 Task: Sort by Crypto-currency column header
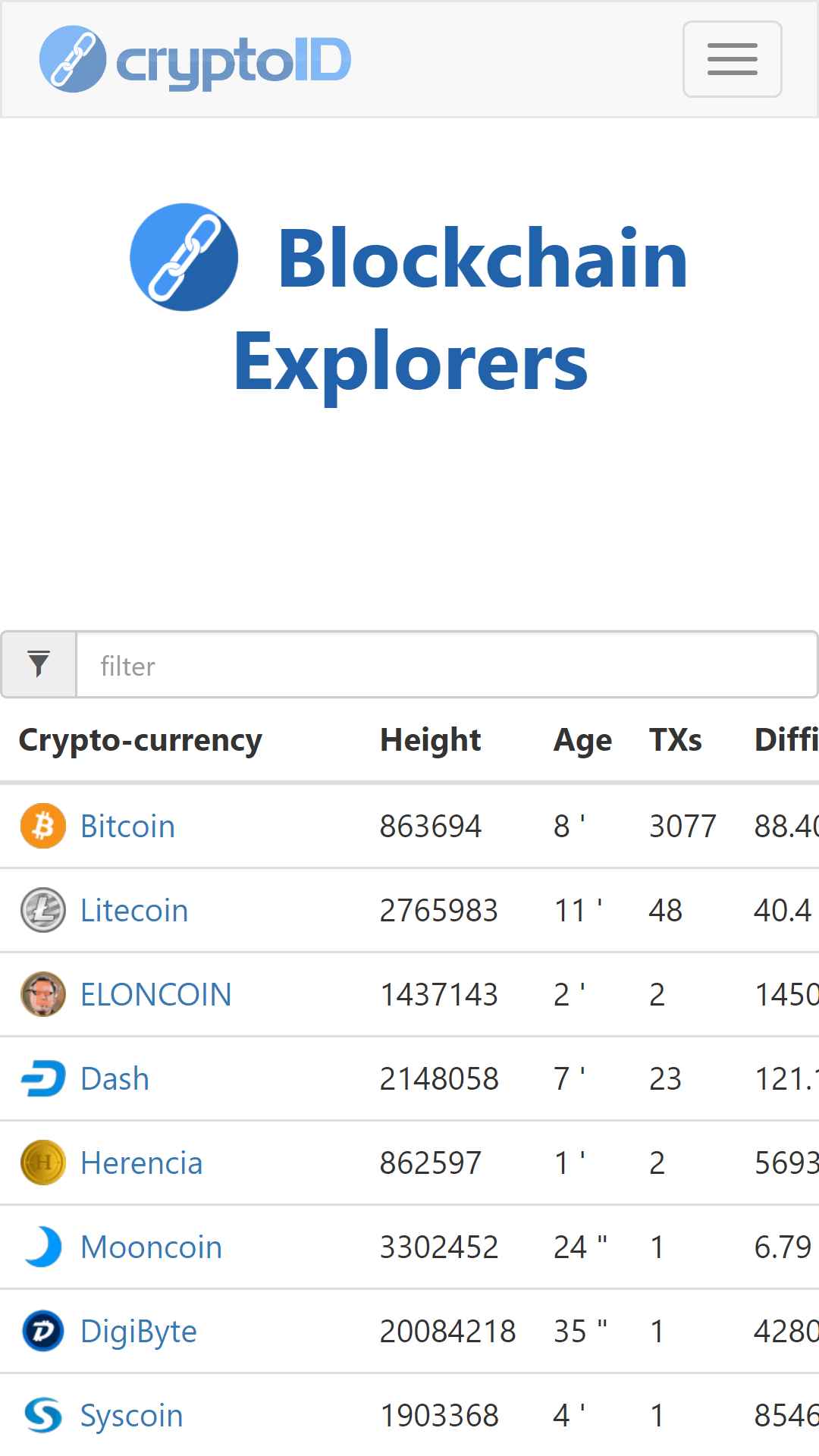tap(140, 740)
